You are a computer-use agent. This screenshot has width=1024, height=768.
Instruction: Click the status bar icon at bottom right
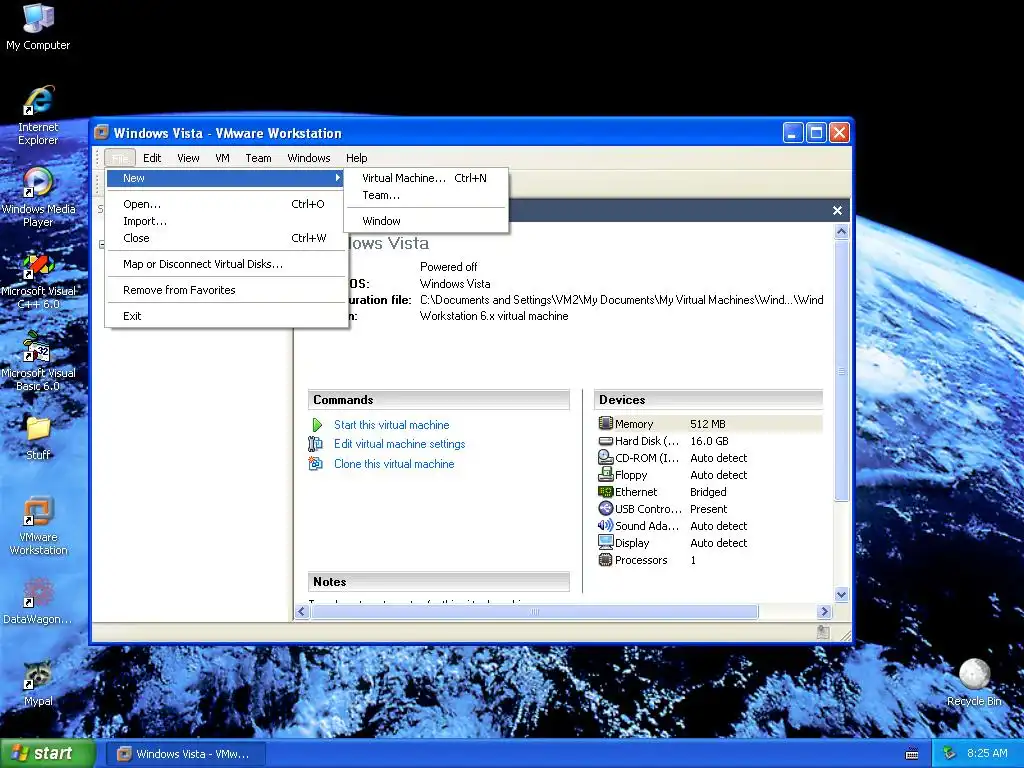tap(823, 632)
